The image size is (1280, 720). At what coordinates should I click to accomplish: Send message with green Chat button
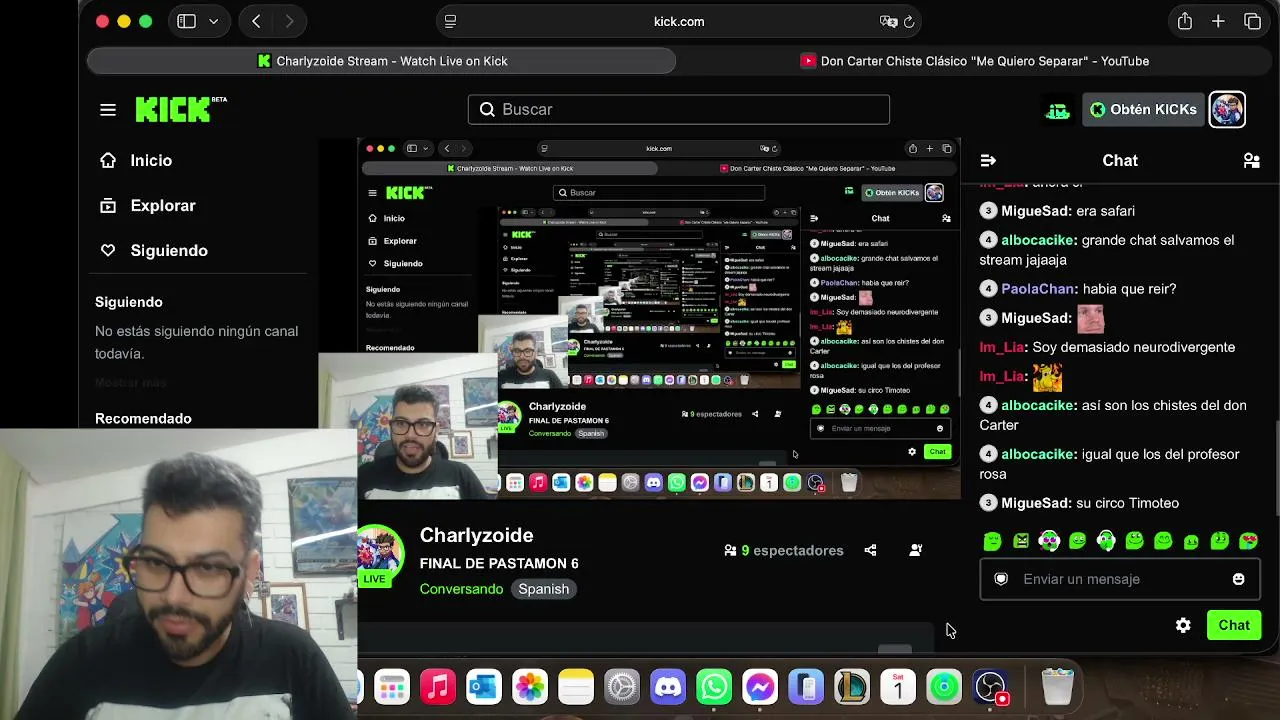(x=1234, y=625)
